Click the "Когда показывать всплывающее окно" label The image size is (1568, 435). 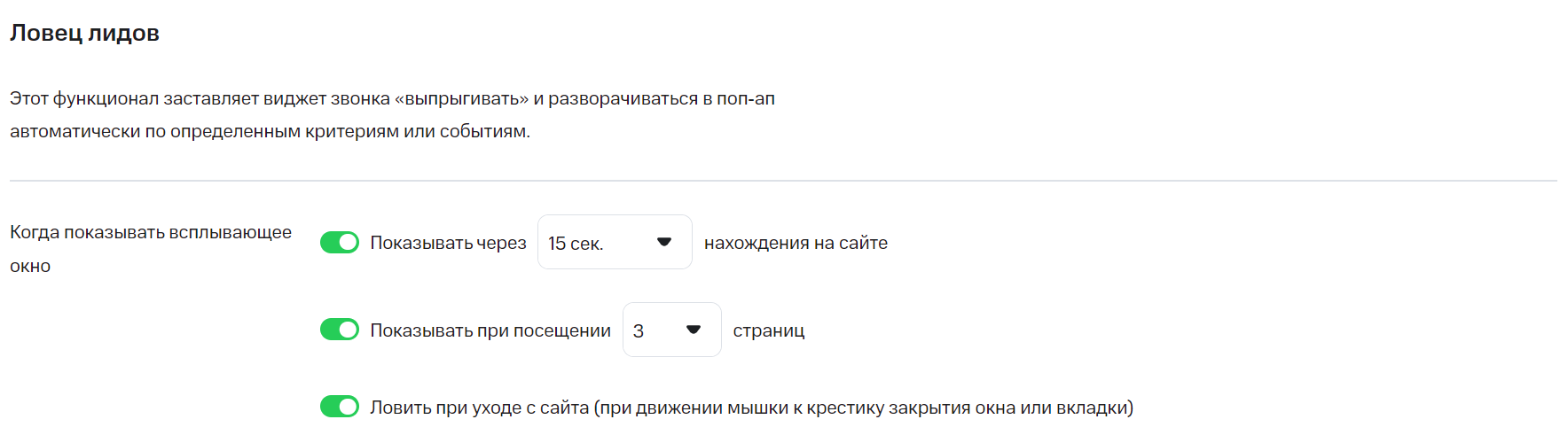coord(151,232)
